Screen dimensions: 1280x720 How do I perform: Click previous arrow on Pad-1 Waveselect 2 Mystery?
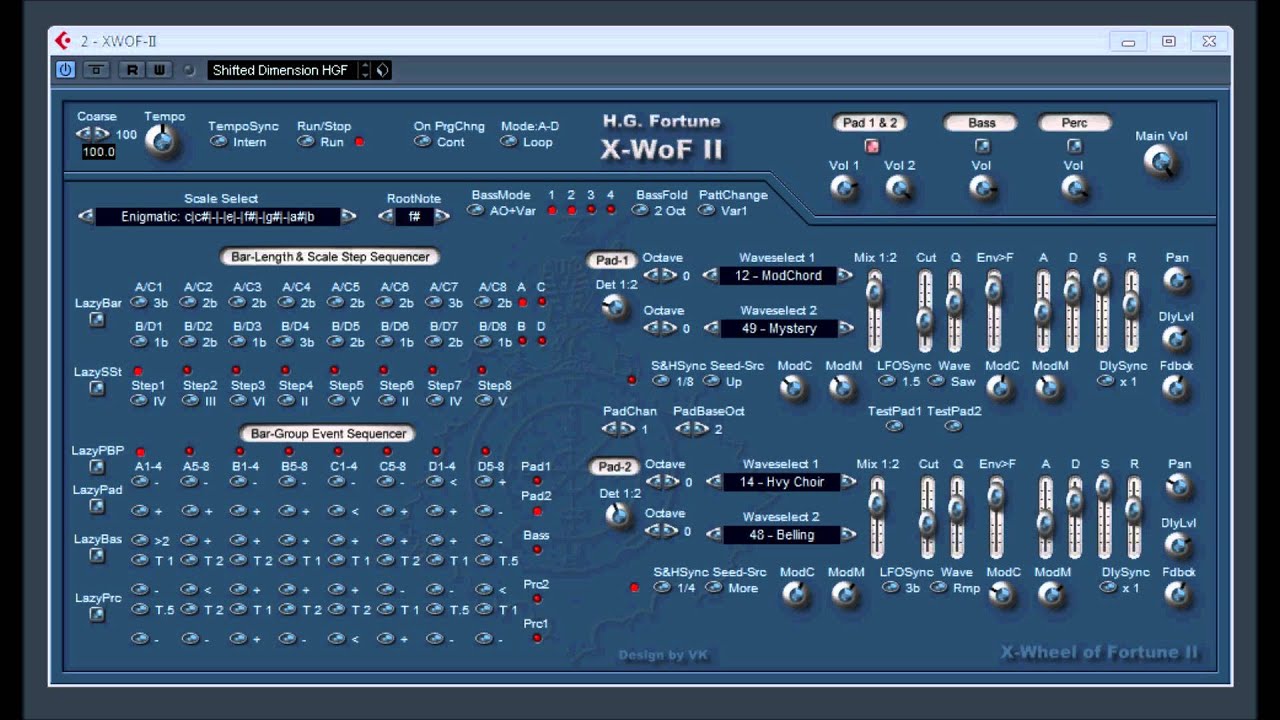[x=712, y=328]
